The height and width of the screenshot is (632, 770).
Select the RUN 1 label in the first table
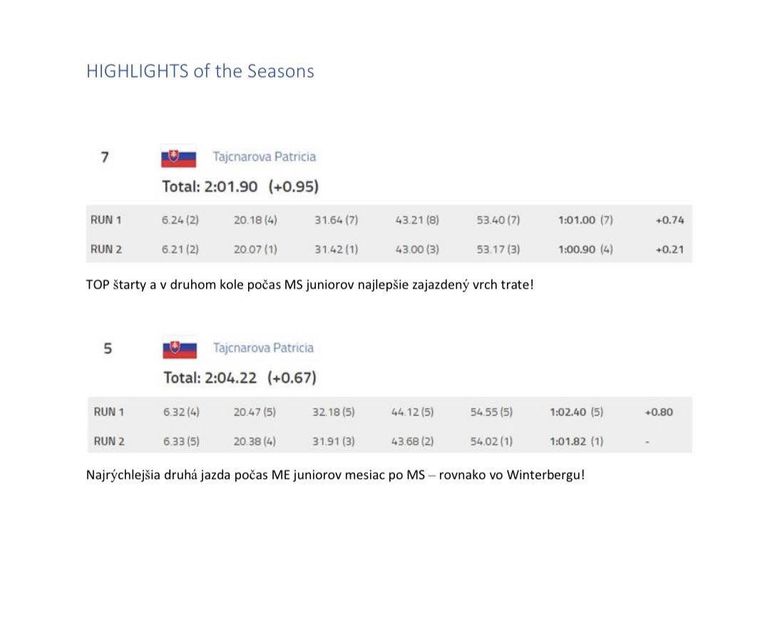click(106, 220)
